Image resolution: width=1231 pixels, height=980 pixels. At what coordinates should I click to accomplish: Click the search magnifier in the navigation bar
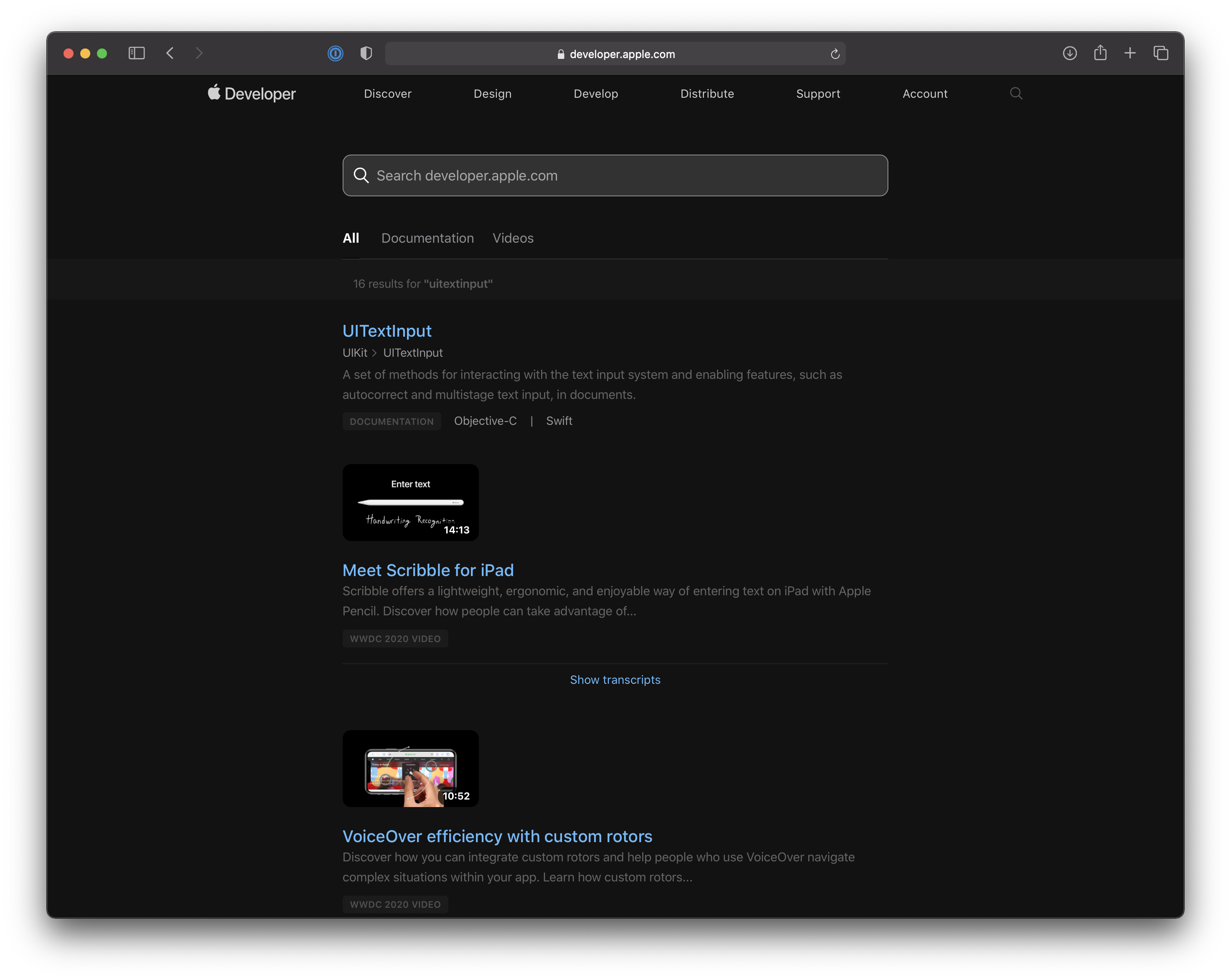1016,94
